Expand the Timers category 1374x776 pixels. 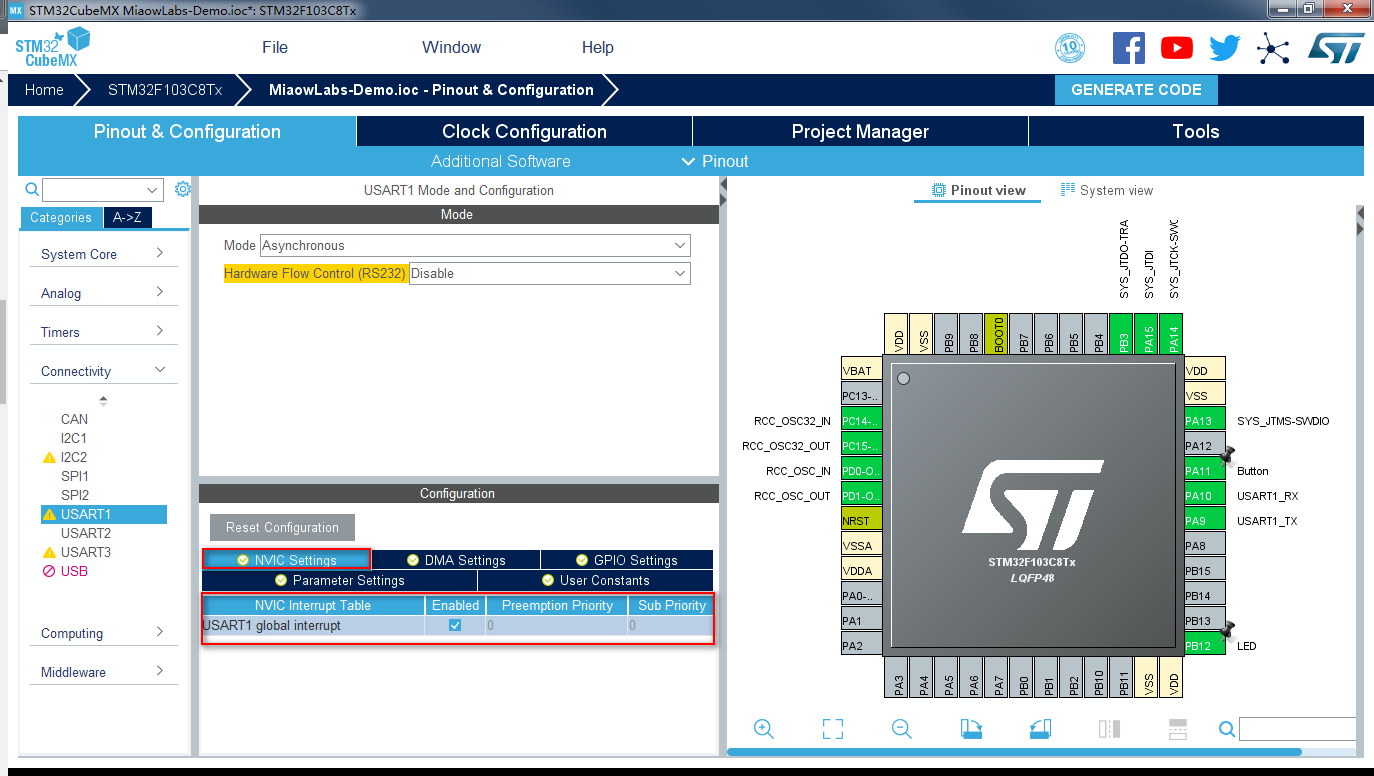[102, 332]
